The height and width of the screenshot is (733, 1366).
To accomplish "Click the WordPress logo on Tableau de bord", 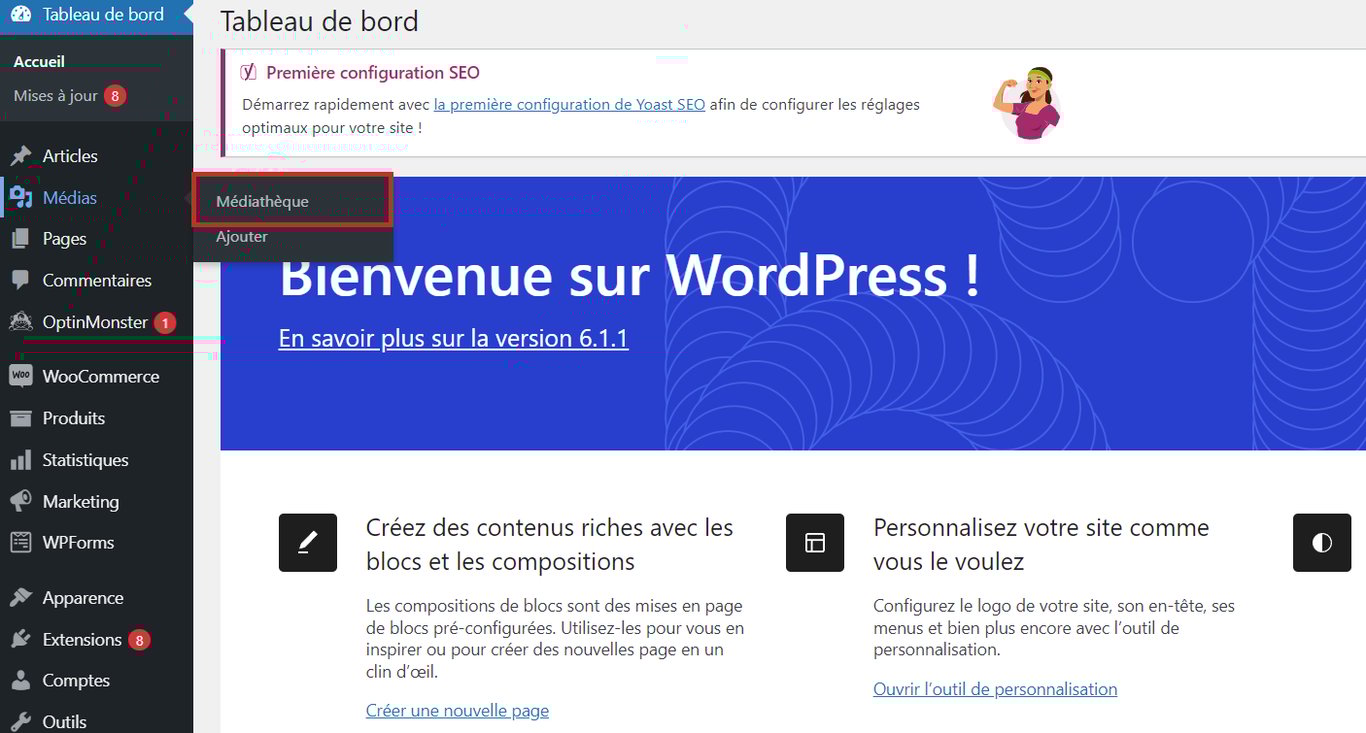I will tap(20, 14).
